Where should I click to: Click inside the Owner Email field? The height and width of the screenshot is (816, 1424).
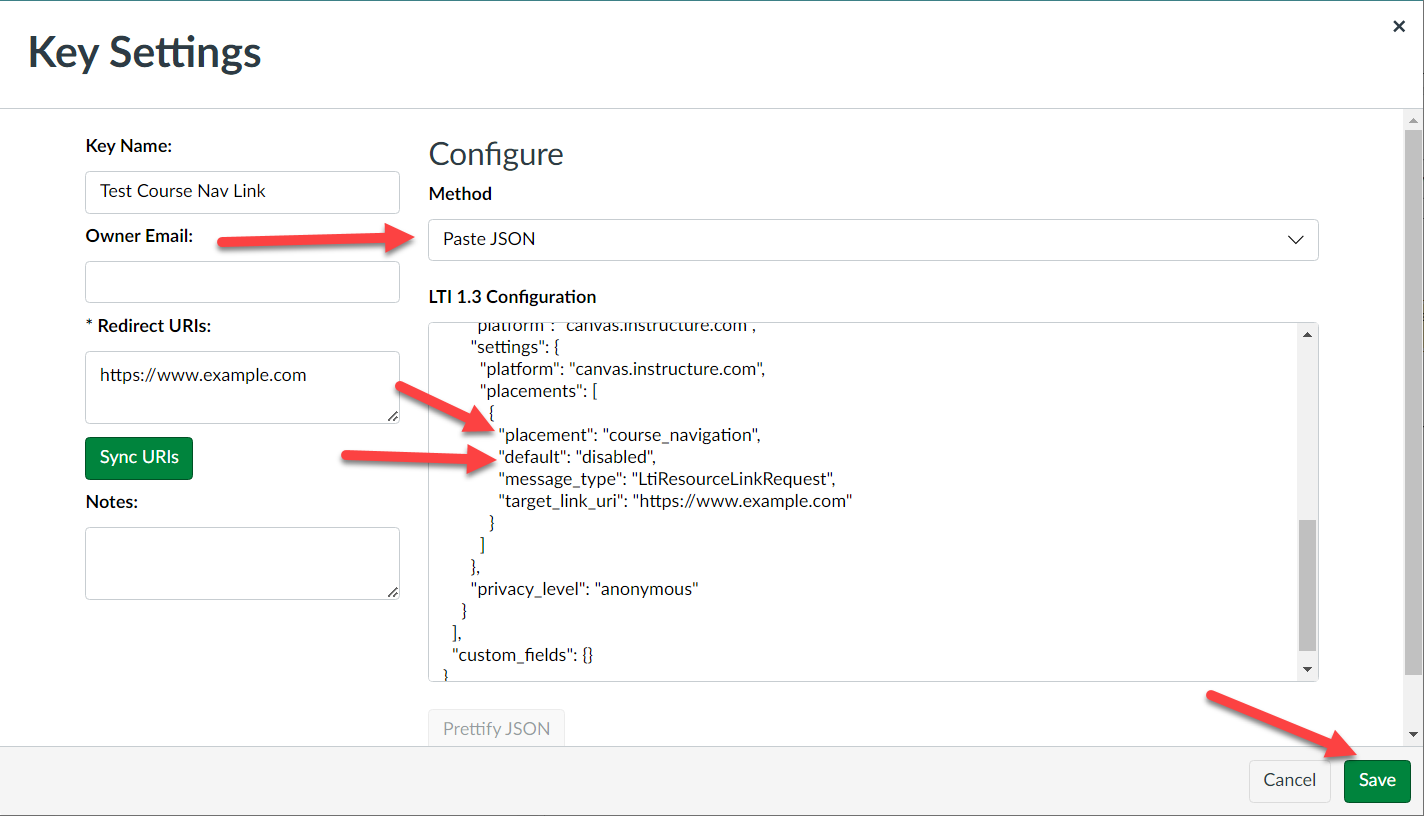coord(242,282)
